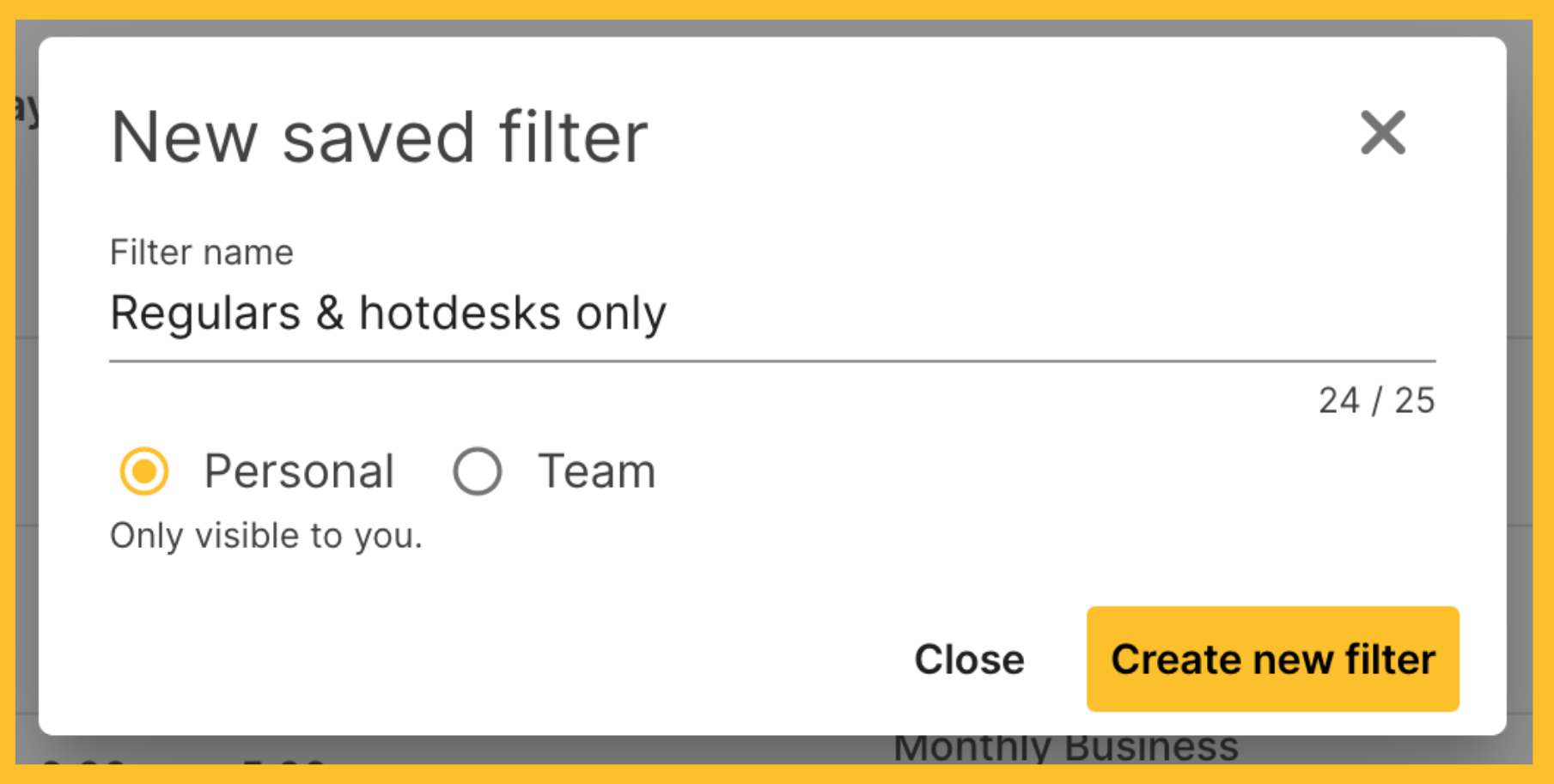Image resolution: width=1554 pixels, height=784 pixels.
Task: Click the "Only visible to you." hint
Action: [x=266, y=536]
